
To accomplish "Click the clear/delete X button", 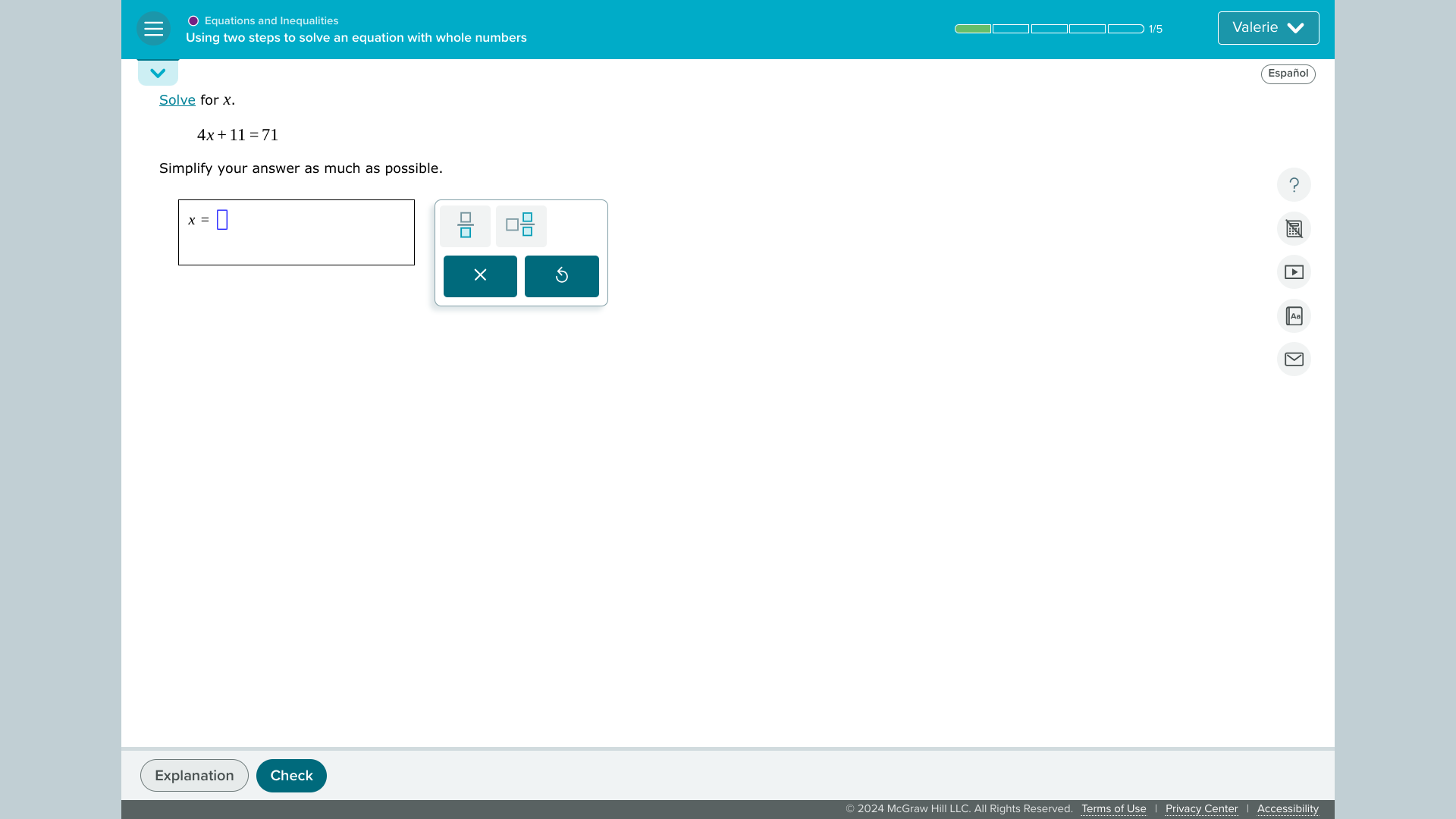I will point(480,275).
